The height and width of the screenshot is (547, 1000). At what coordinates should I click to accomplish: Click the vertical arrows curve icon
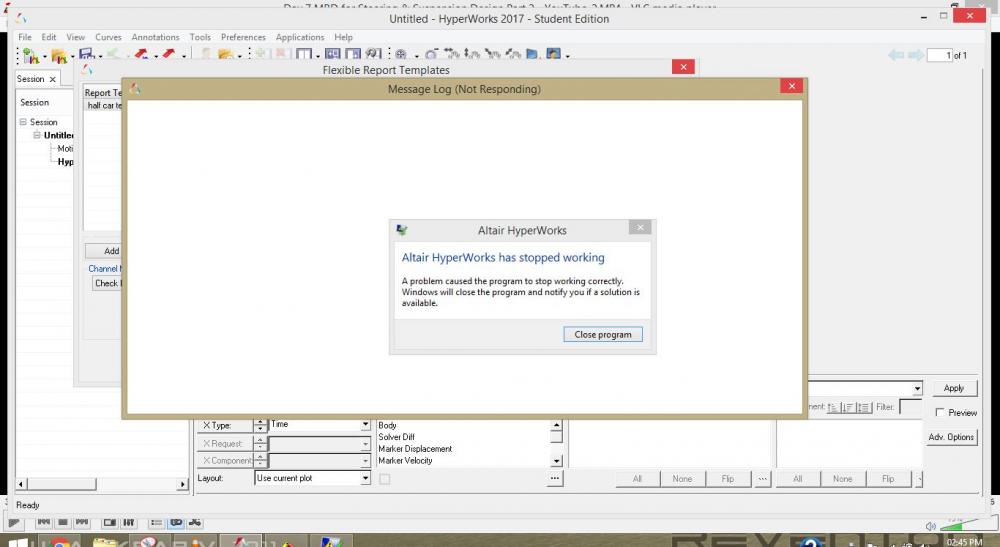pyautogui.click(x=472, y=55)
